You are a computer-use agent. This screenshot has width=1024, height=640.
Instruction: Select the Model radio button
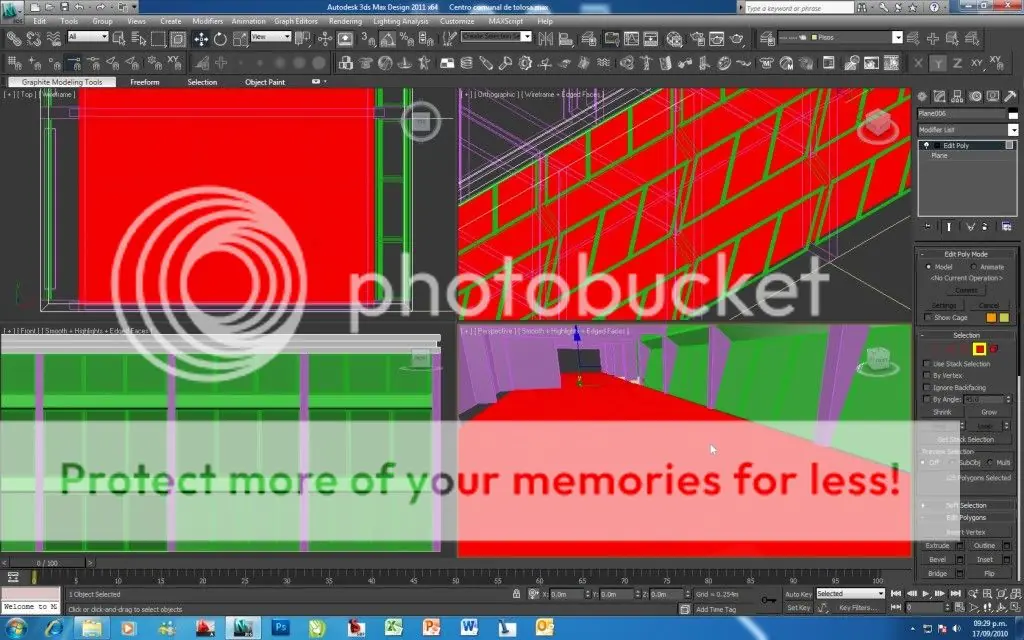click(x=928, y=267)
